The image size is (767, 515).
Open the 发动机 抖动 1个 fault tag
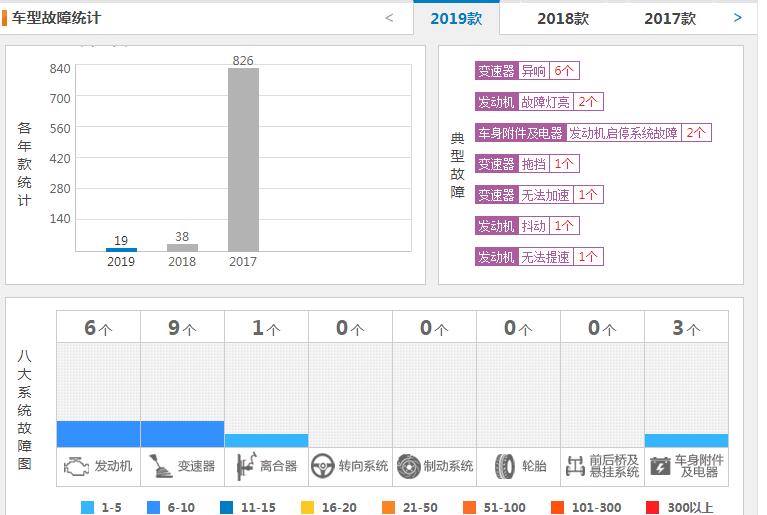[527, 225]
